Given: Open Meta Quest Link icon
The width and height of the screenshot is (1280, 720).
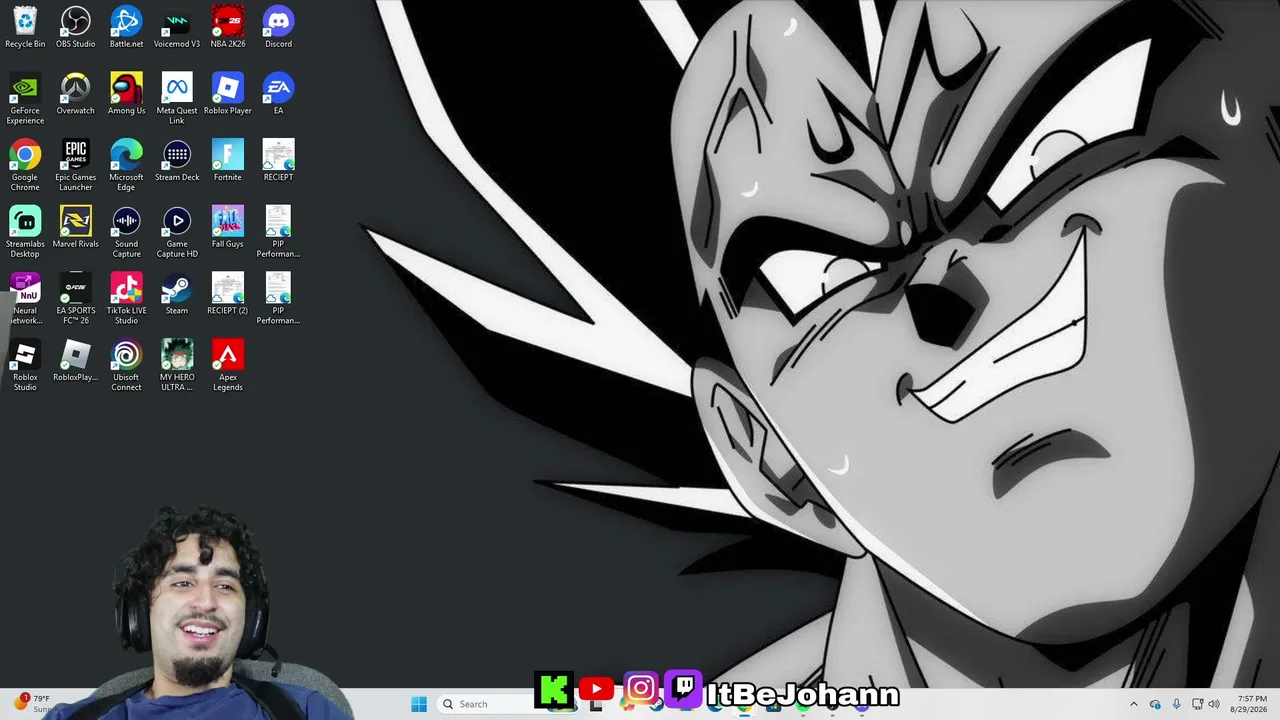Looking at the screenshot, I should click(x=177, y=98).
